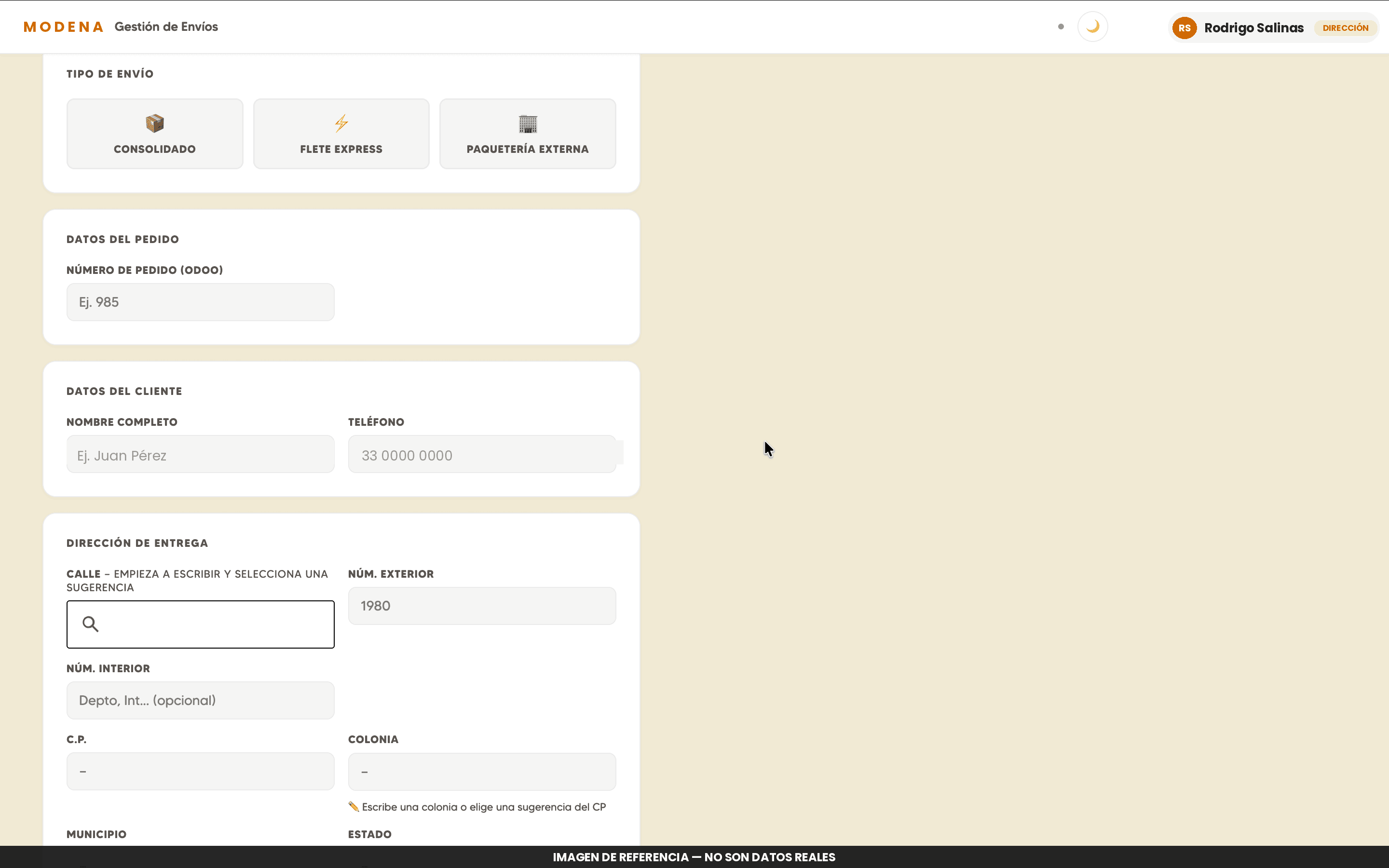Click the Núm. exterior field

coord(482,606)
